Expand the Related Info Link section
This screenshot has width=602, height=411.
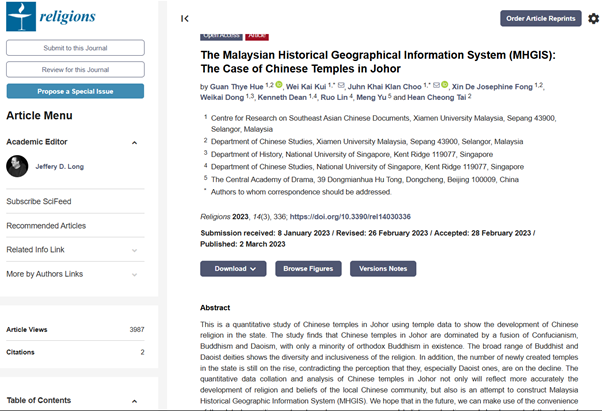click(135, 250)
